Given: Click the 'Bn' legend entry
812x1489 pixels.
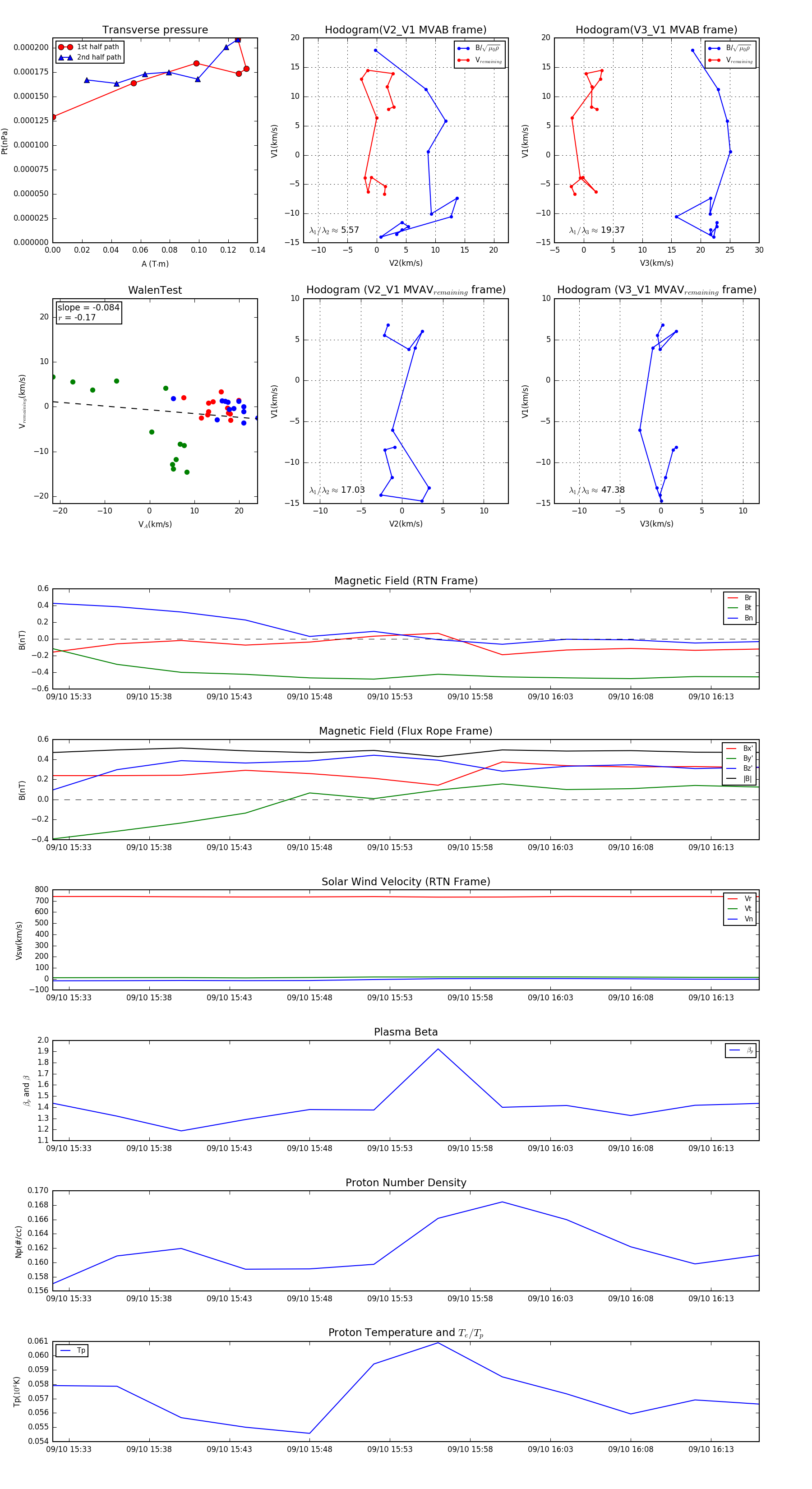Looking at the screenshot, I should pyautogui.click(x=740, y=618).
